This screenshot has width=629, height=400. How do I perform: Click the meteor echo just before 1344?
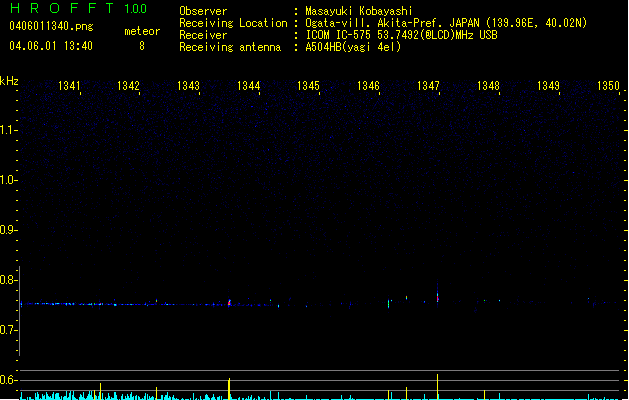click(x=229, y=303)
